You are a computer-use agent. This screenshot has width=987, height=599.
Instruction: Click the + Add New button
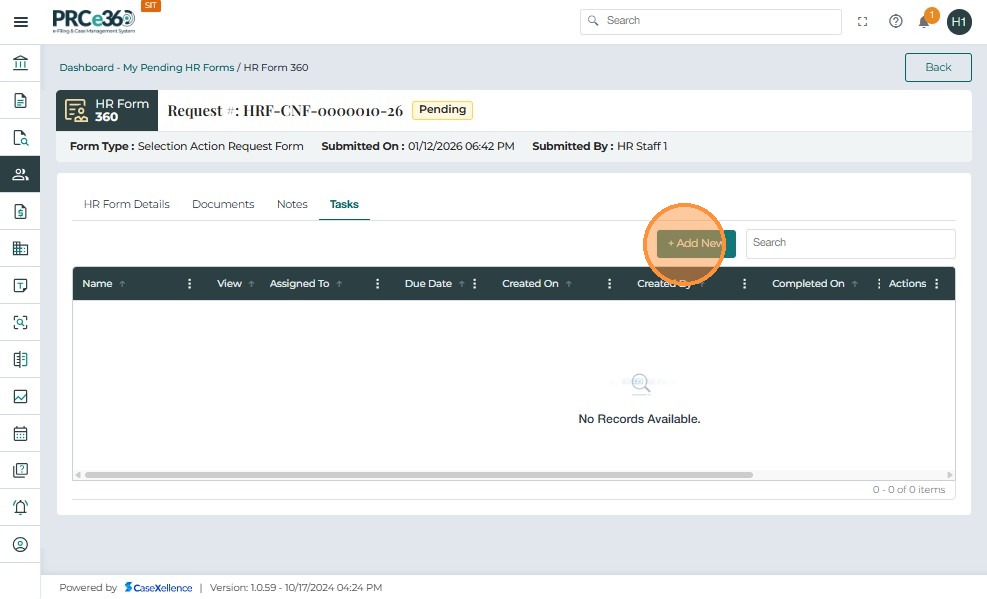(x=696, y=244)
